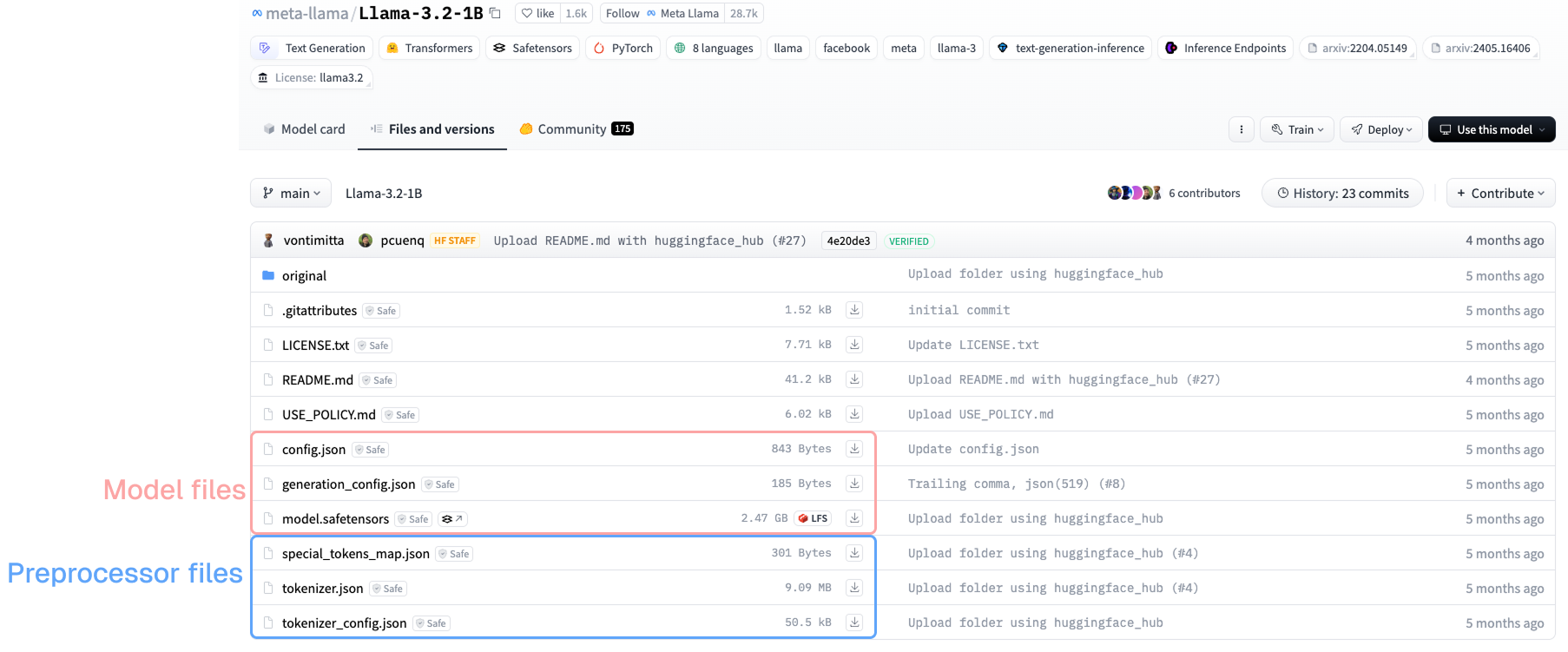The width and height of the screenshot is (1568, 652).
Task: Expand the Deploy dropdown menu
Action: (1381, 129)
